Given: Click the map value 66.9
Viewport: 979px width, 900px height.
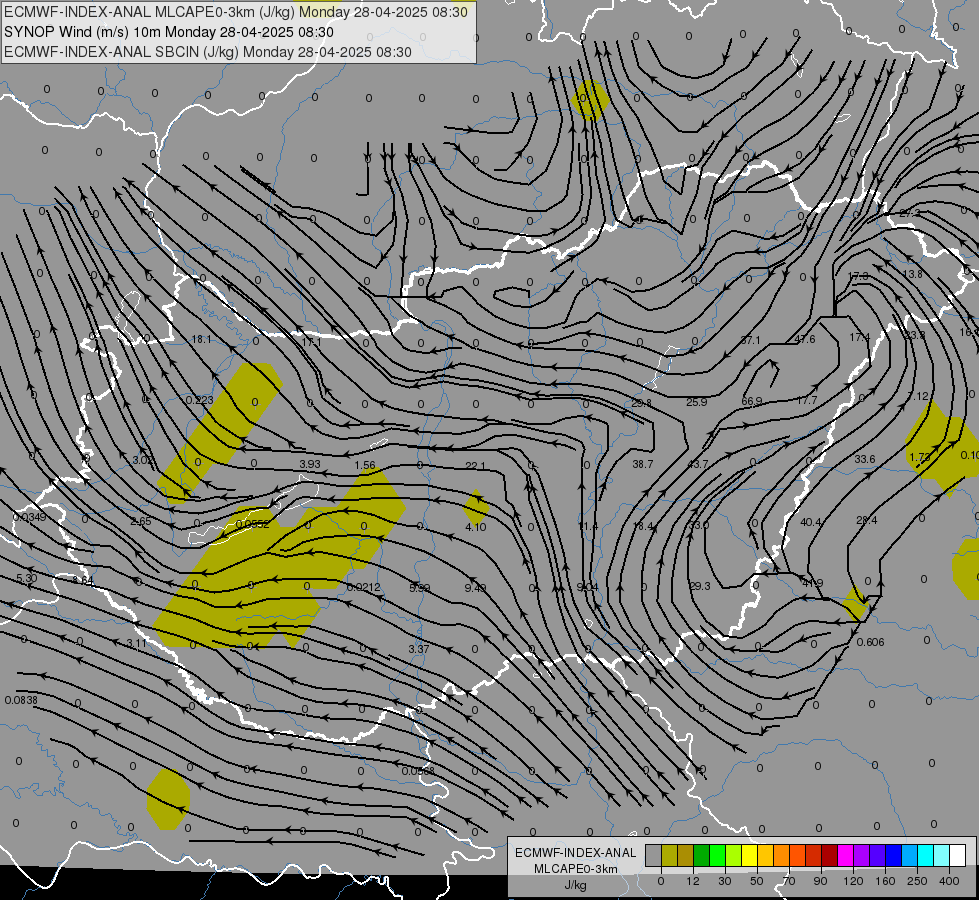Looking at the screenshot, I should click(x=752, y=402).
